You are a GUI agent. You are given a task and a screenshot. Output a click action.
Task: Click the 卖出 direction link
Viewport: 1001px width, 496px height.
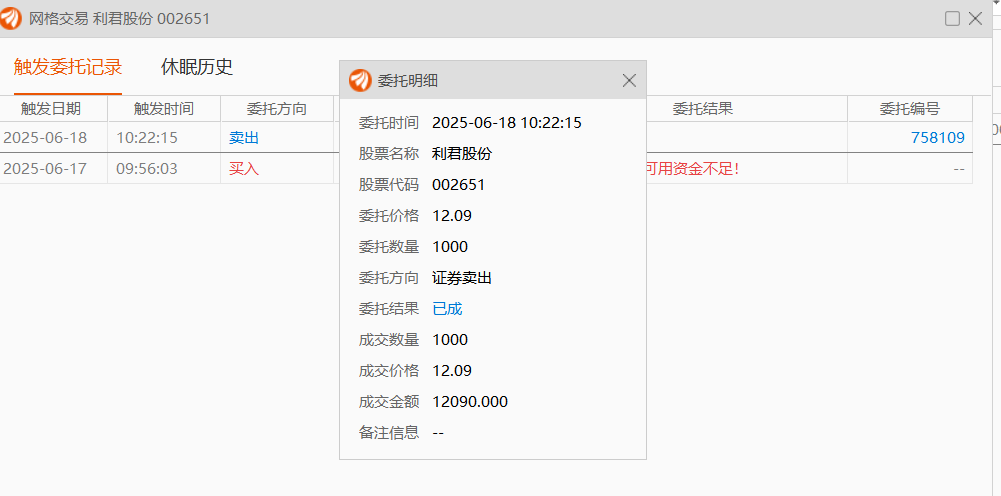[244, 137]
